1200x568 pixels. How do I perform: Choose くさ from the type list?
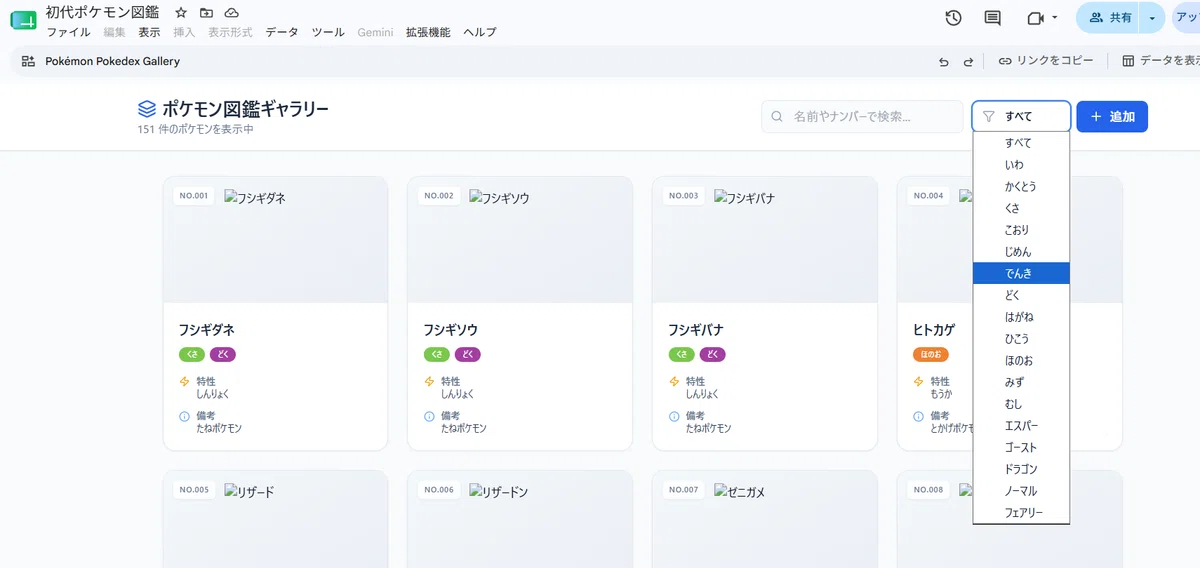point(1021,208)
